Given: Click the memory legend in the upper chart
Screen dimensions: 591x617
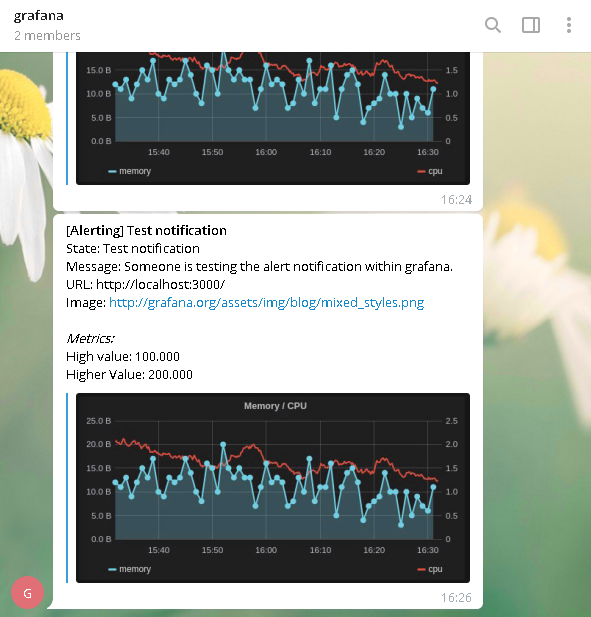Looking at the screenshot, I should tap(129, 171).
